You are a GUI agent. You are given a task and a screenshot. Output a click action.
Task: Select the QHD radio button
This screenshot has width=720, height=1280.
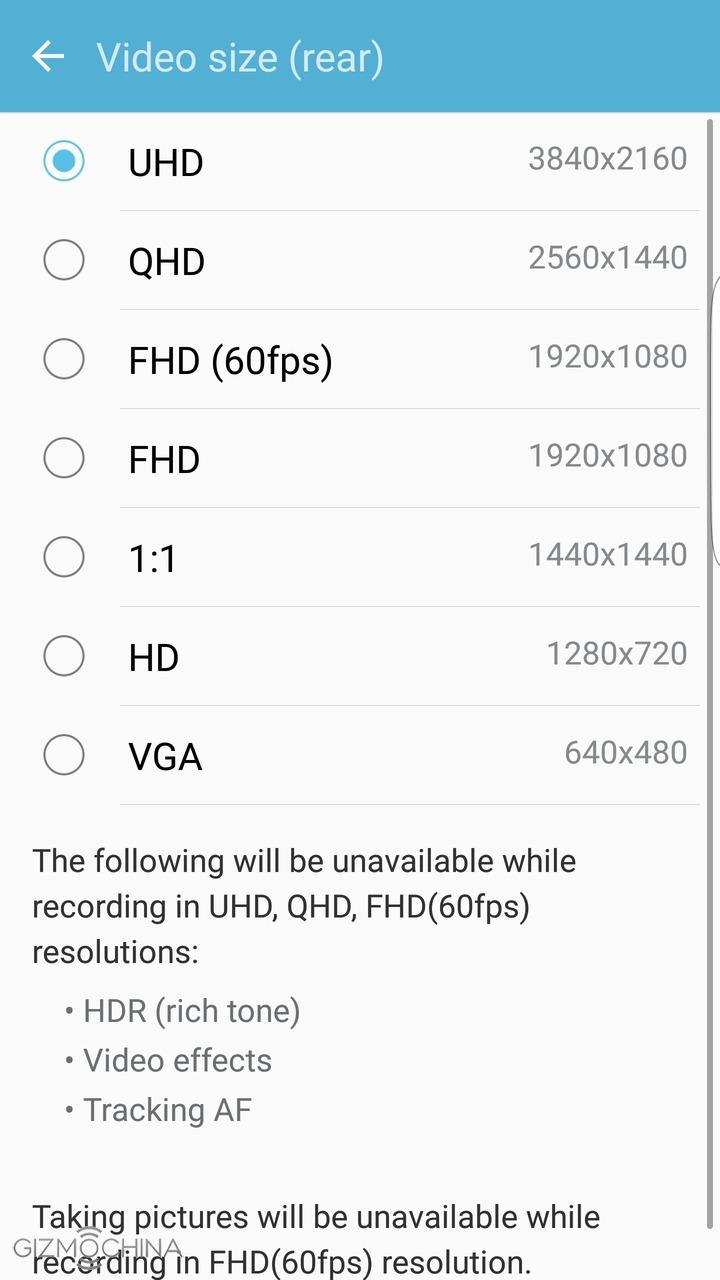point(64,260)
